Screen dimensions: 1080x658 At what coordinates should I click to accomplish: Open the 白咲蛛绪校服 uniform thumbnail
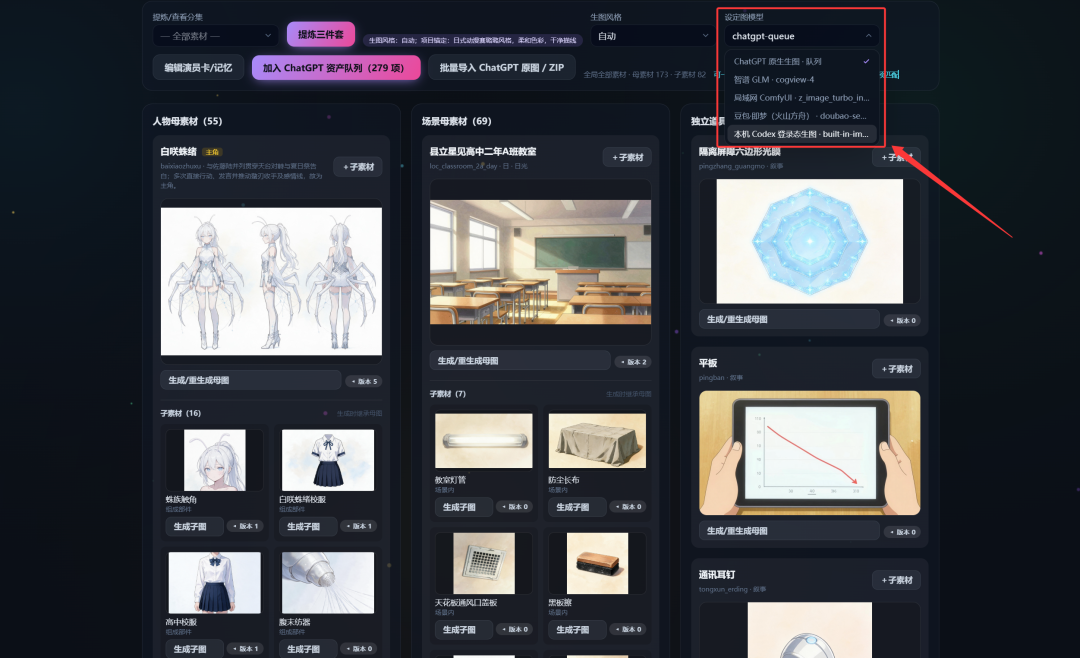point(328,460)
